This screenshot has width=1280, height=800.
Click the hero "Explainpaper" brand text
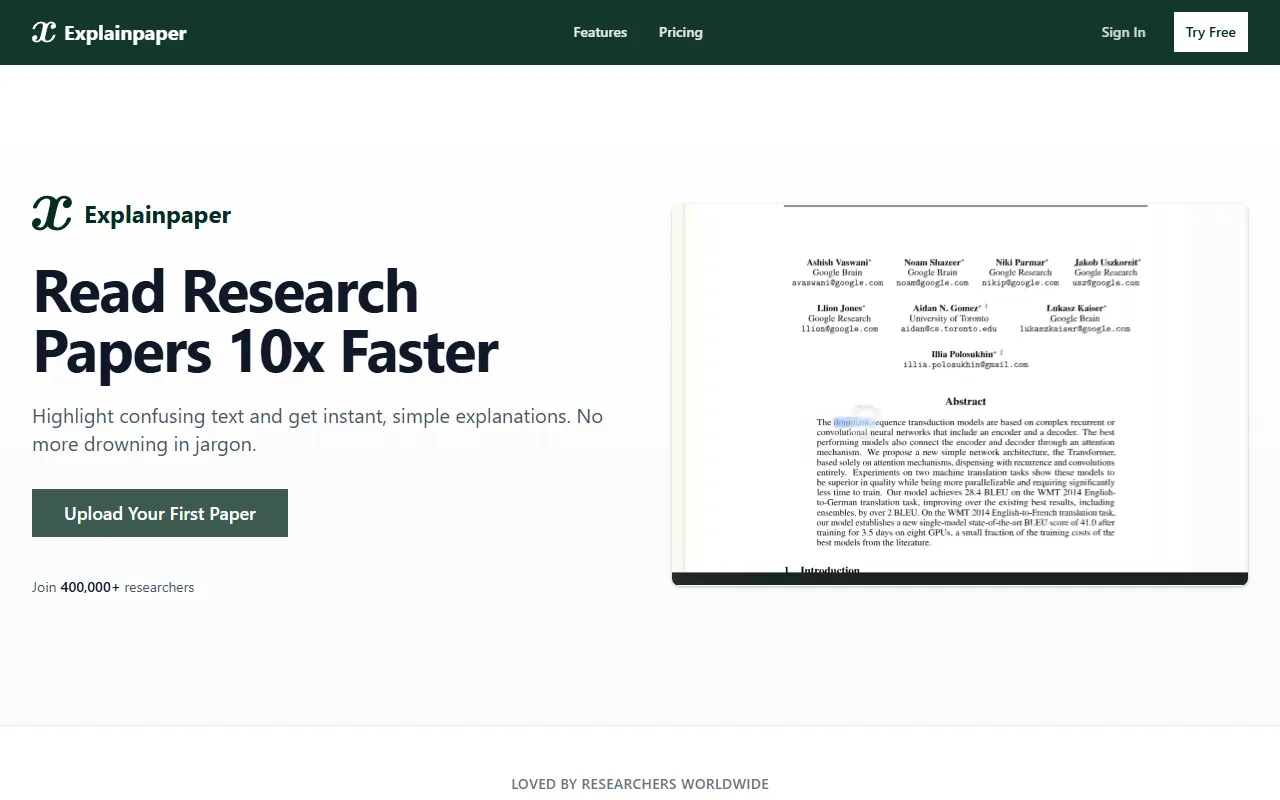coord(158,215)
